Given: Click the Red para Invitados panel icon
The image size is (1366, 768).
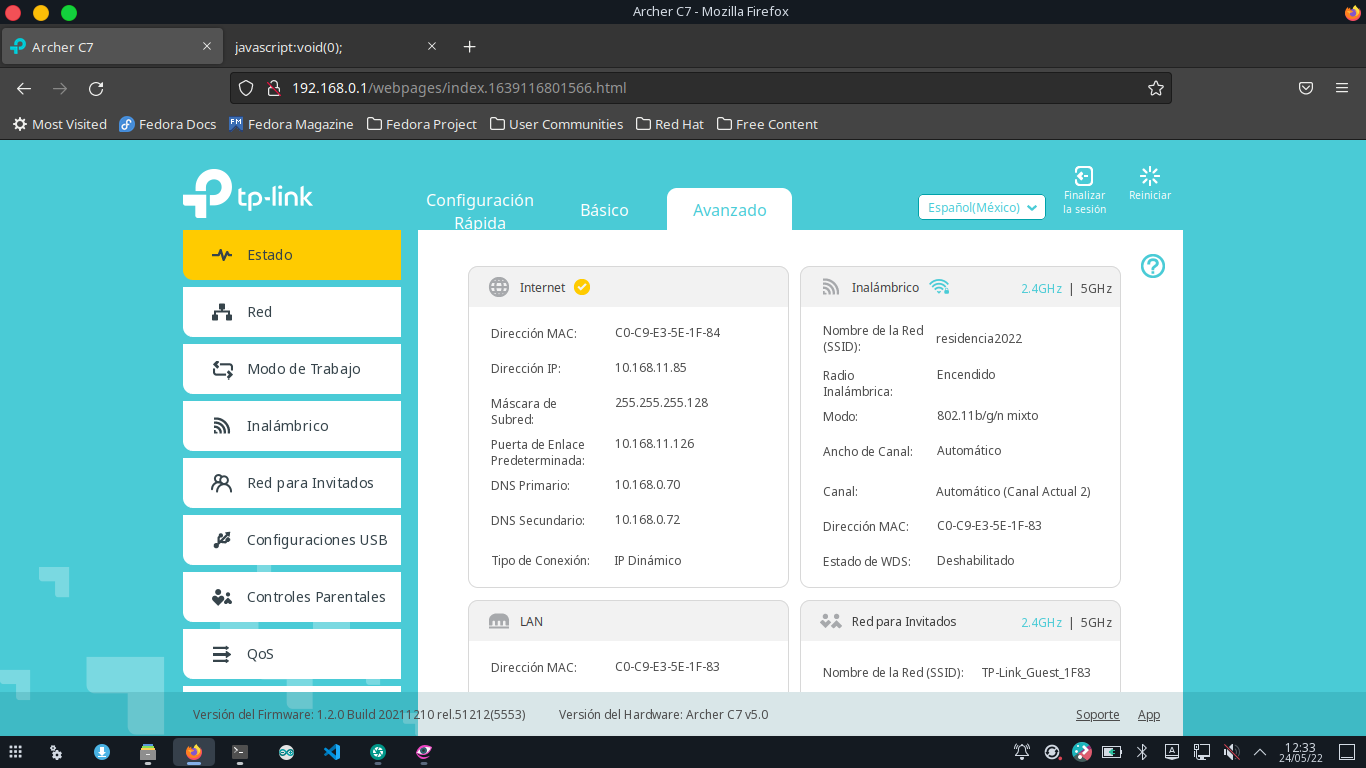Looking at the screenshot, I should point(831,621).
